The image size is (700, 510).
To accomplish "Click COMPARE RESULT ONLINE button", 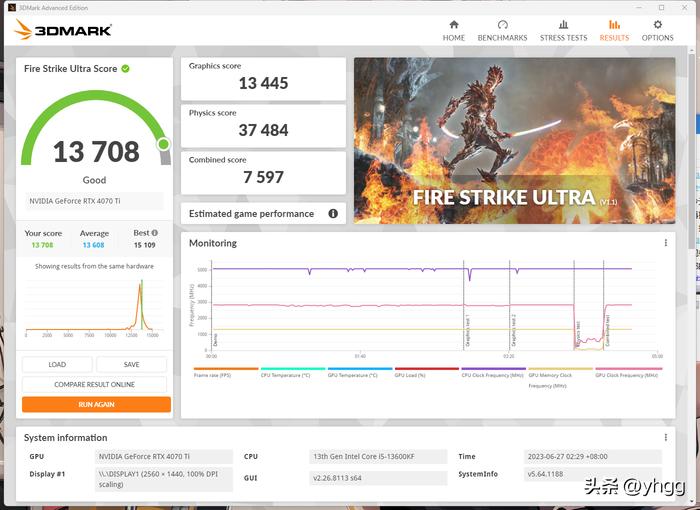I will coord(94,384).
